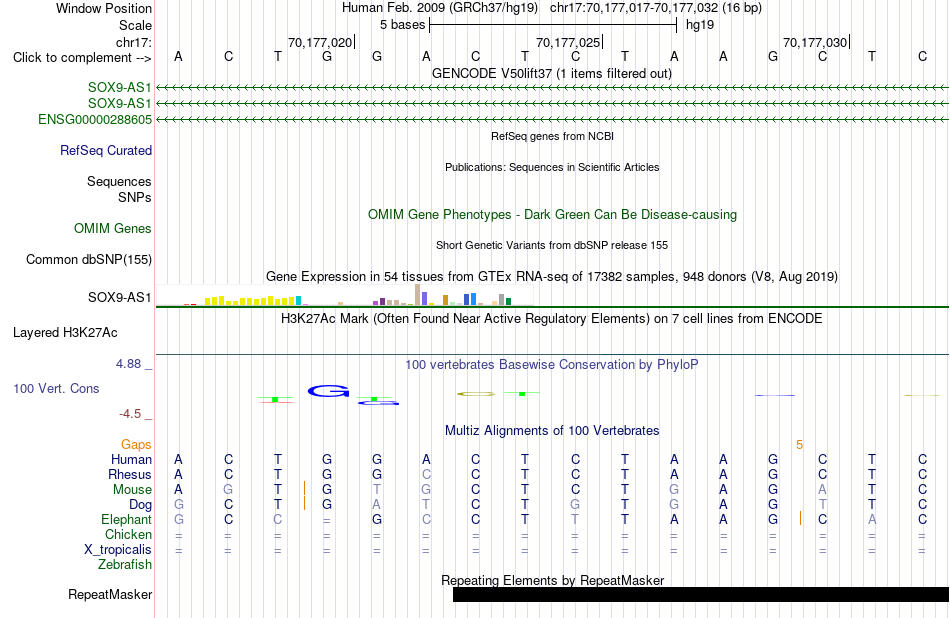Click the GTEx Gene Expression track title

(x=552, y=277)
